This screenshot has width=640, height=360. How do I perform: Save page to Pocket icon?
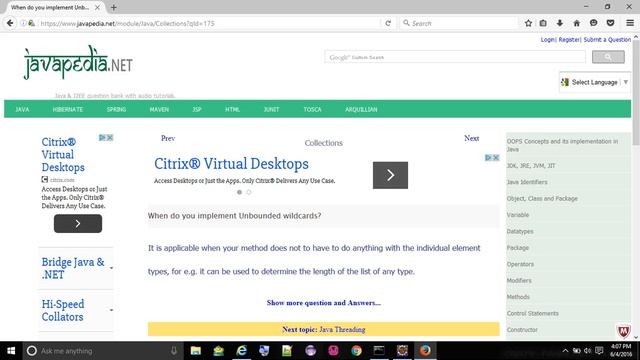coord(610,23)
